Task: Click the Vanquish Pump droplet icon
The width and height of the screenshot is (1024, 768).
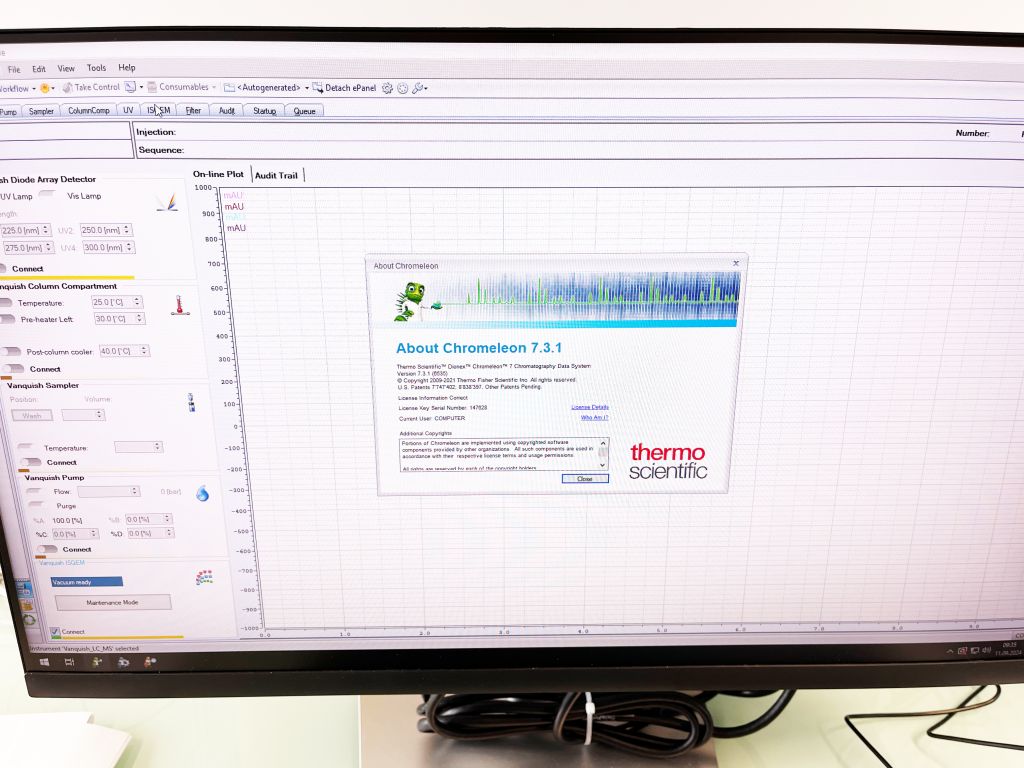Action: point(201,492)
